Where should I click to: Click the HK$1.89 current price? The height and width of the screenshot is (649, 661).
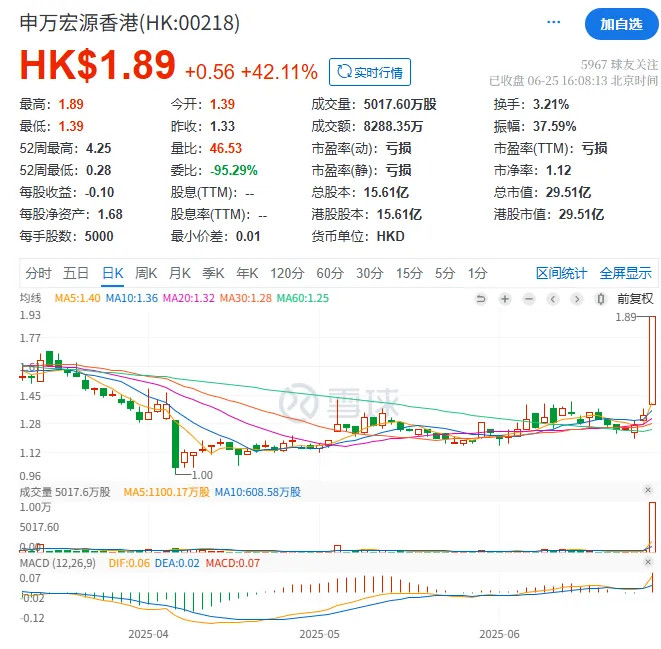(x=97, y=64)
